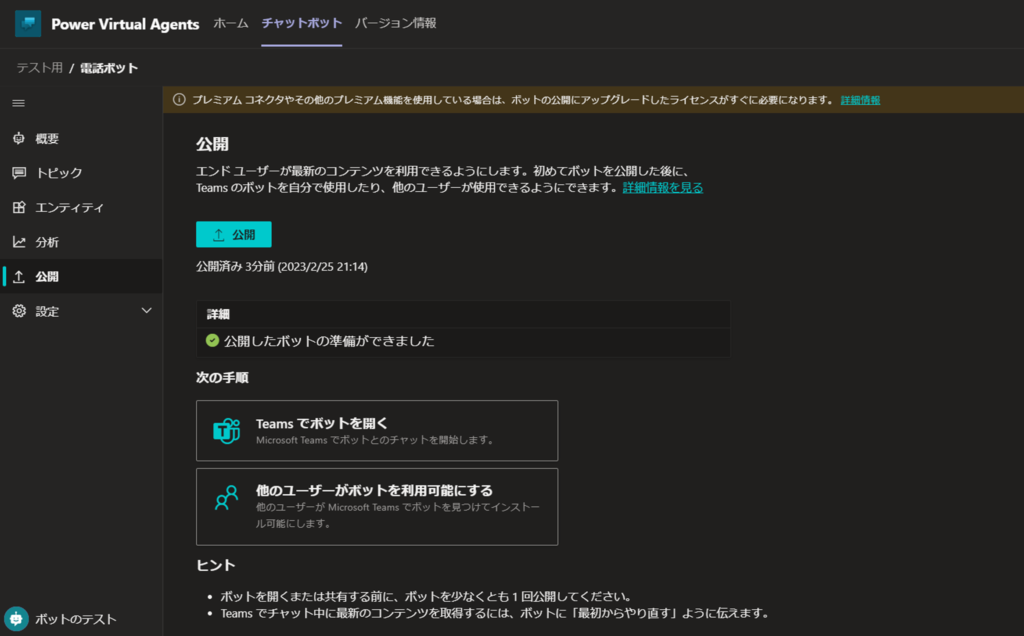Click 他のユーザーがボットを利用可能にする card
The image size is (1024, 636).
coord(377,507)
